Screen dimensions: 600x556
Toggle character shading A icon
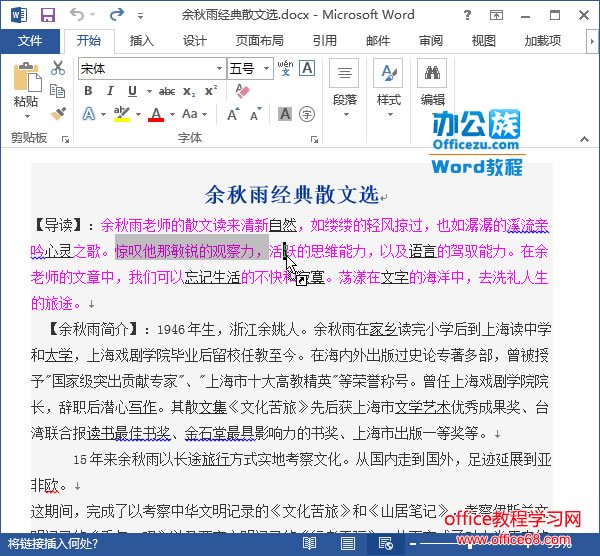point(285,114)
